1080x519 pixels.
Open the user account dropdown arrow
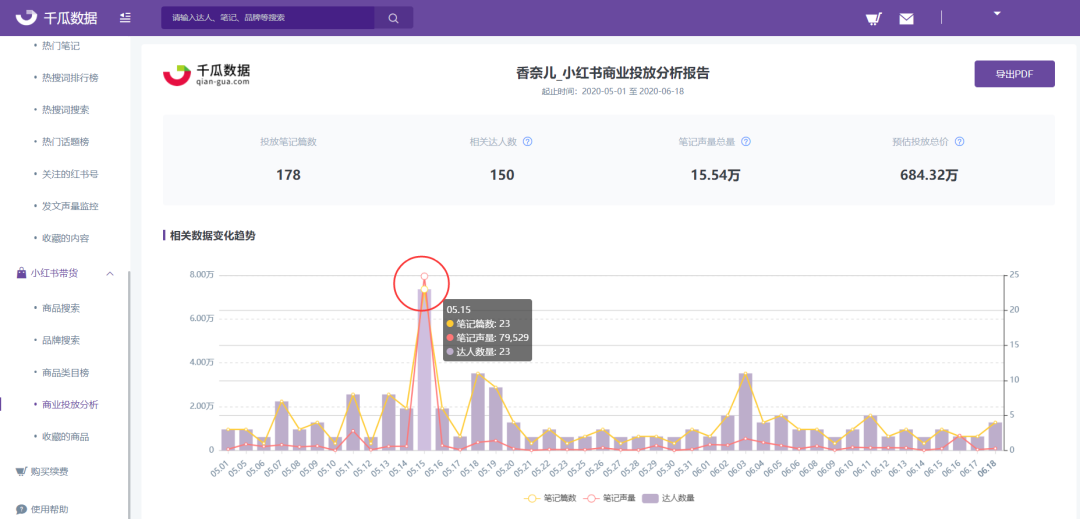click(997, 13)
